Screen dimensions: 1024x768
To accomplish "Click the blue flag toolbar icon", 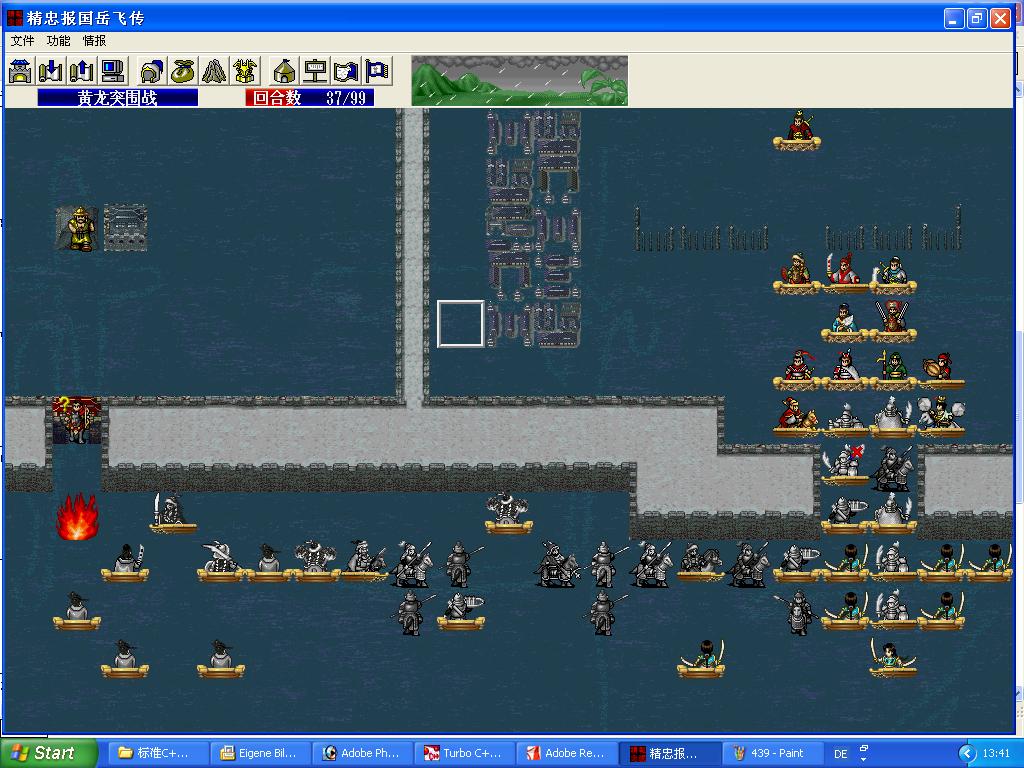I will point(377,71).
